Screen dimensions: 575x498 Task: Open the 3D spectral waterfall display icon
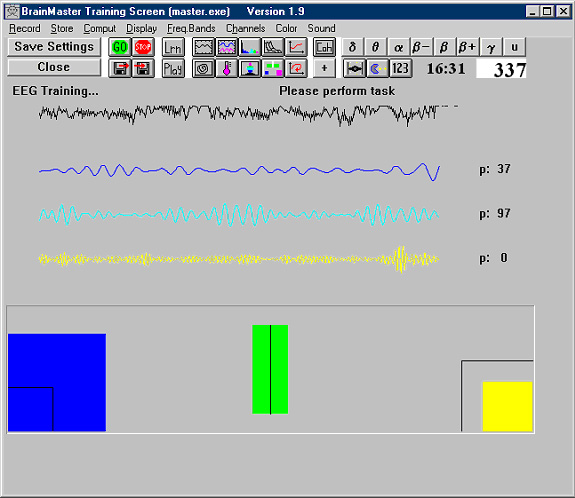click(x=273, y=47)
